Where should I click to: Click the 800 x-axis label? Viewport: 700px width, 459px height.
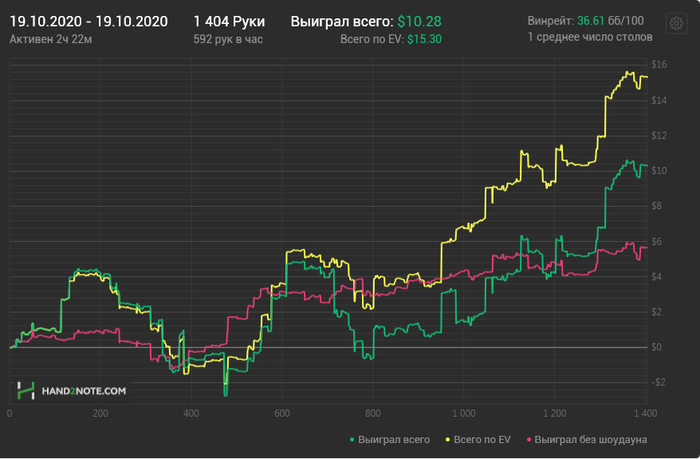tap(373, 413)
